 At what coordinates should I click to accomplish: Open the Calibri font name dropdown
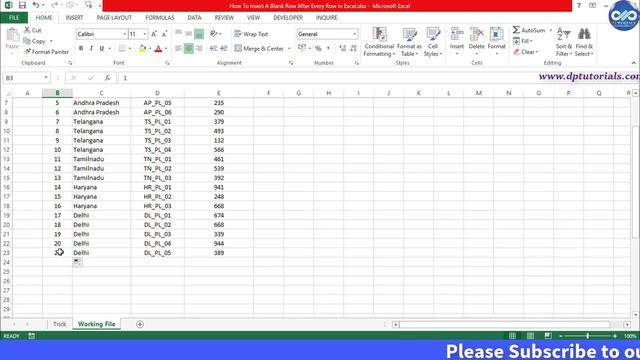point(124,34)
